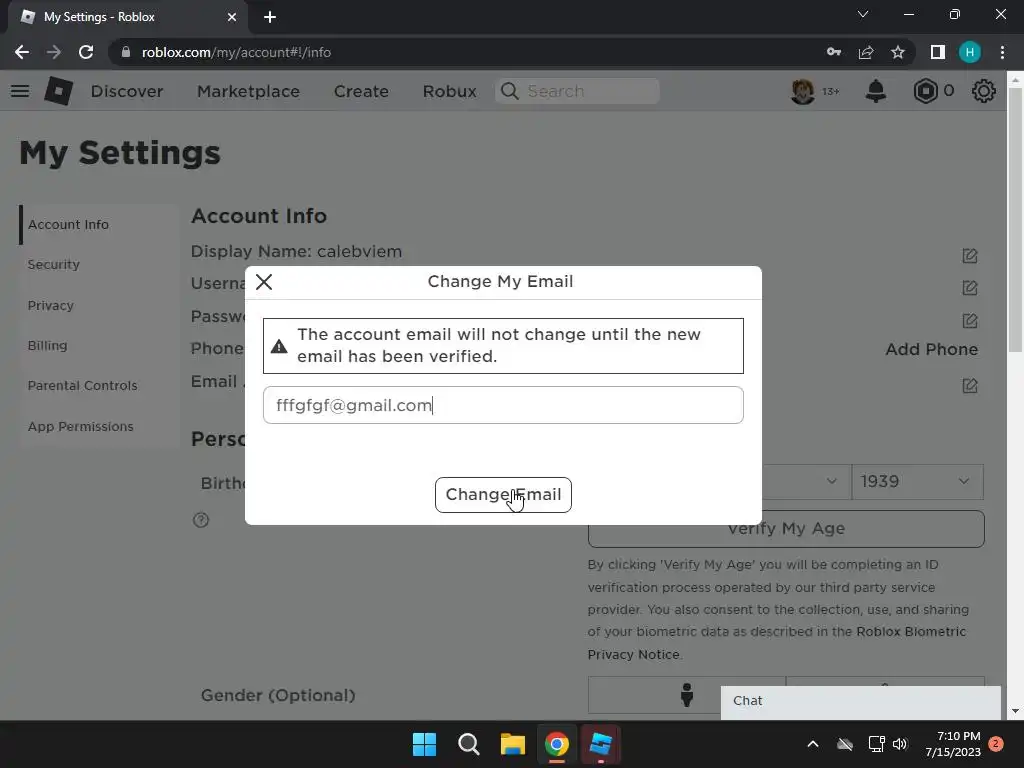
Task: Click the Roblox logo icon
Action: (x=58, y=91)
